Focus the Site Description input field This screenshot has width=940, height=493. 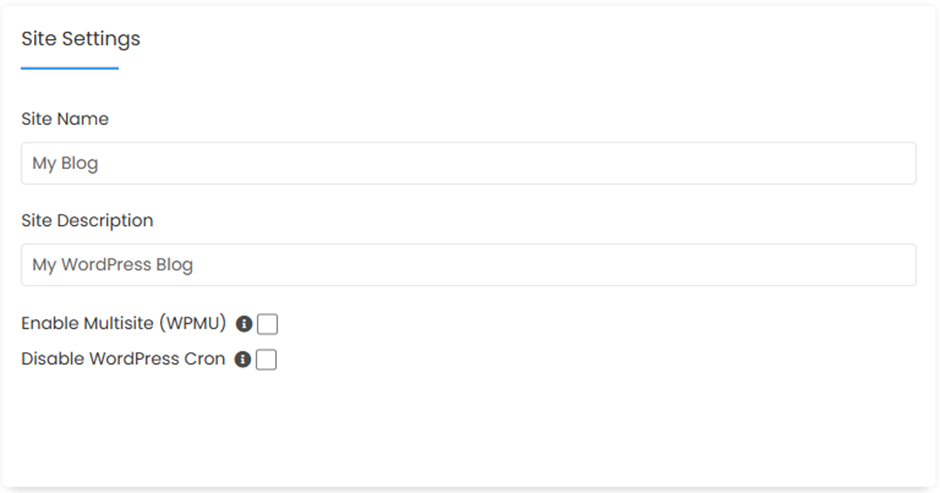coord(469,264)
